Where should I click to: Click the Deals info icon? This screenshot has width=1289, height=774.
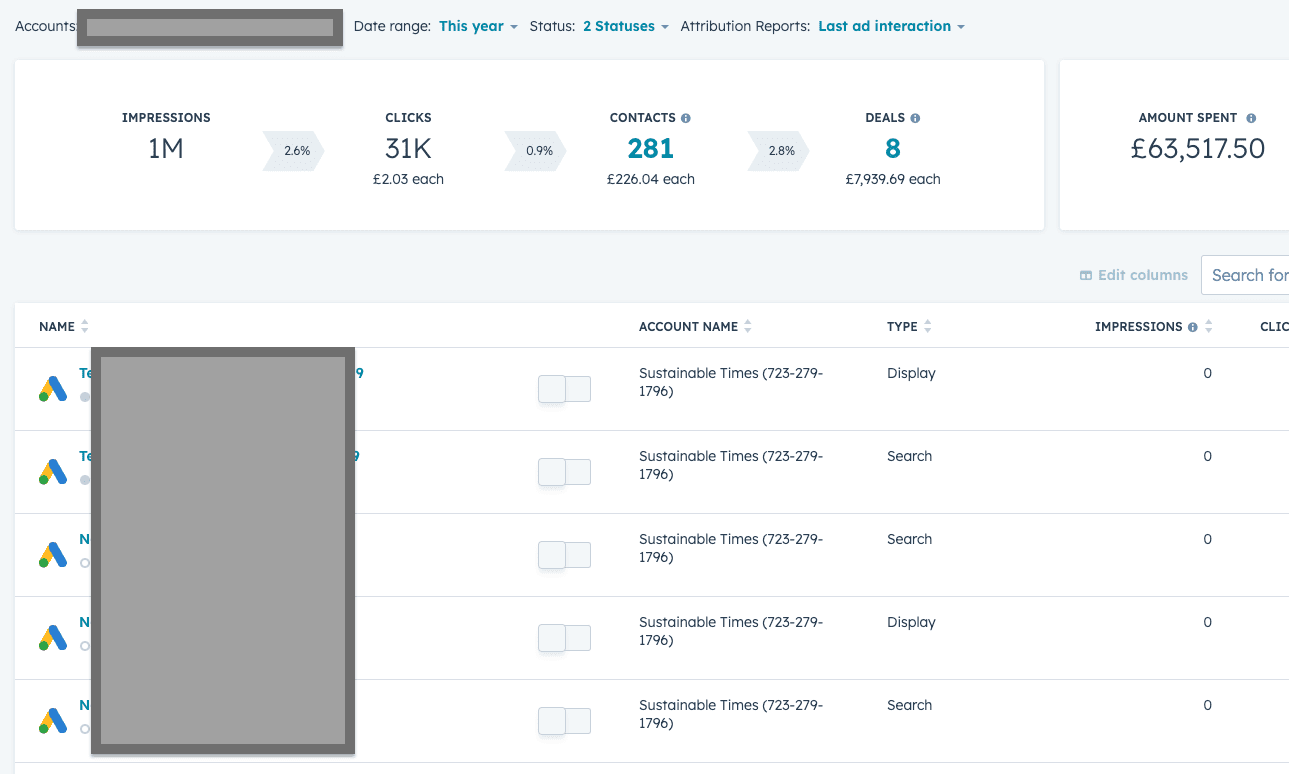click(x=915, y=118)
